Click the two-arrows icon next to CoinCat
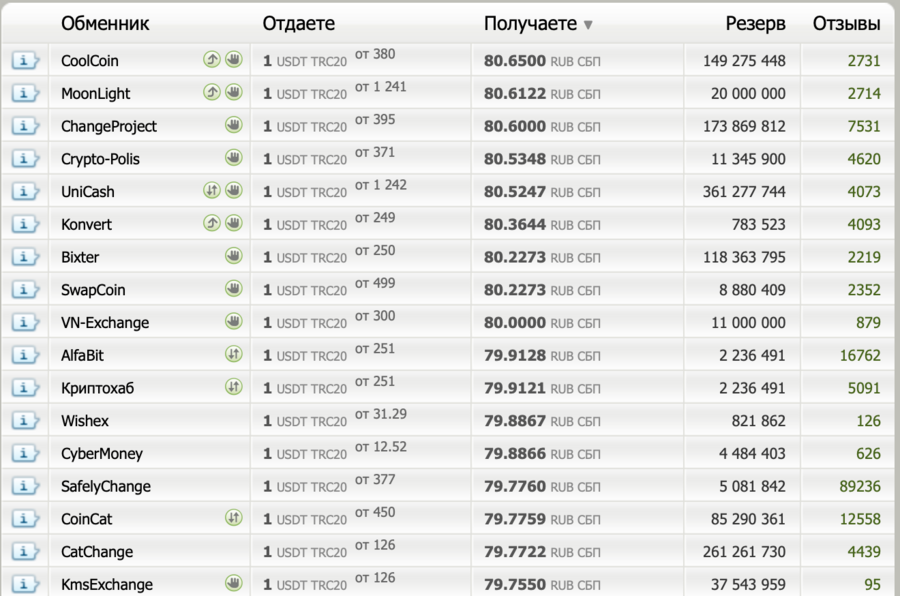The width and height of the screenshot is (900, 596). 233,518
